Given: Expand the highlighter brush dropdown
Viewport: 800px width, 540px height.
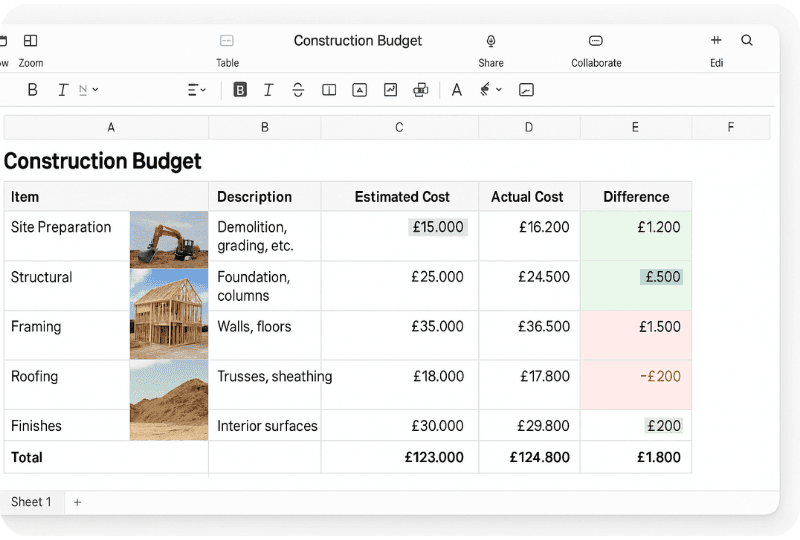Looking at the screenshot, I should (498, 90).
